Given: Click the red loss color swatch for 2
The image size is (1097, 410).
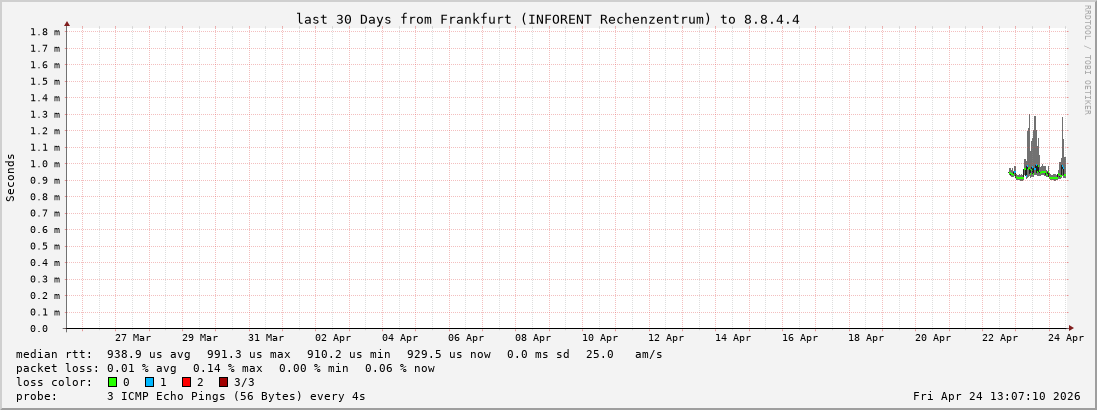Looking at the screenshot, I should click(187, 382).
